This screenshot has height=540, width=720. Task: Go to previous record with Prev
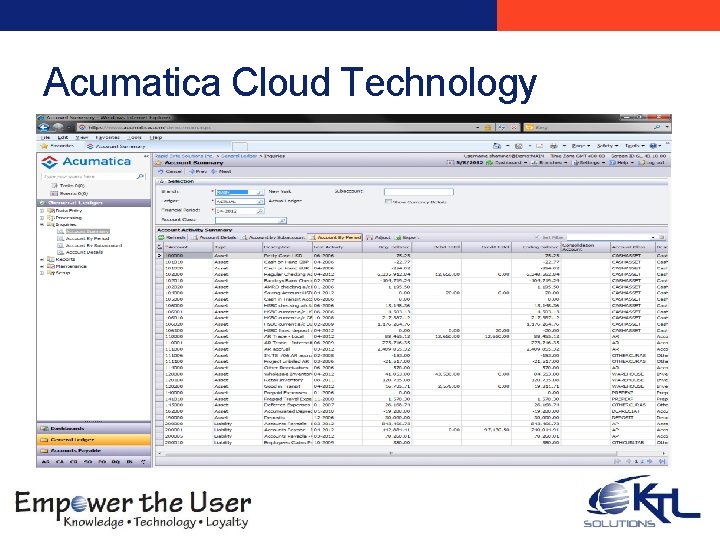pos(198,171)
